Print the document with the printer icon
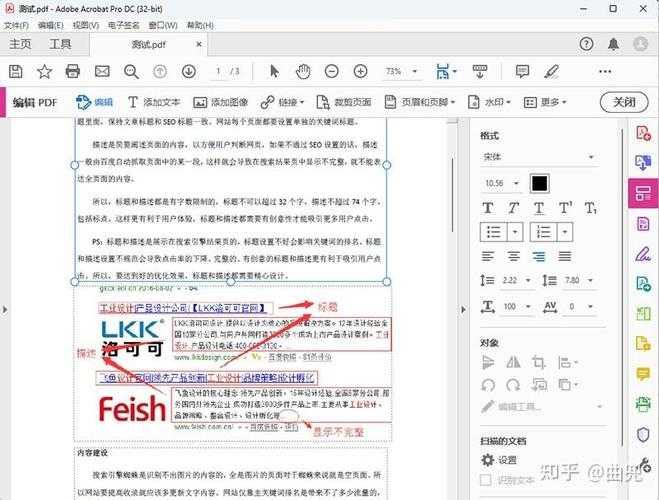659x500 pixels. point(73,71)
